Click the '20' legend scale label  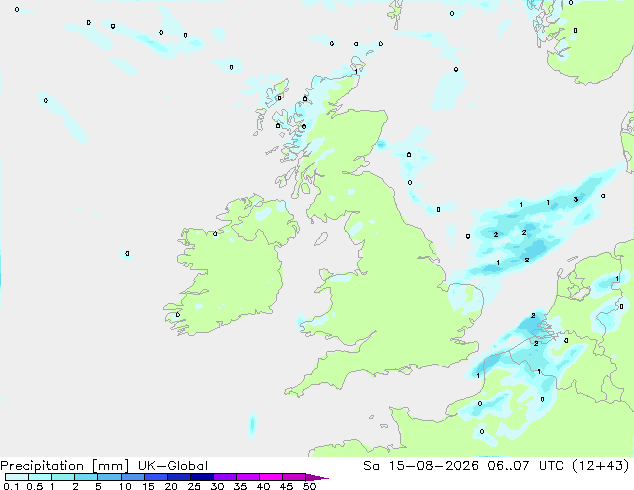point(171,486)
